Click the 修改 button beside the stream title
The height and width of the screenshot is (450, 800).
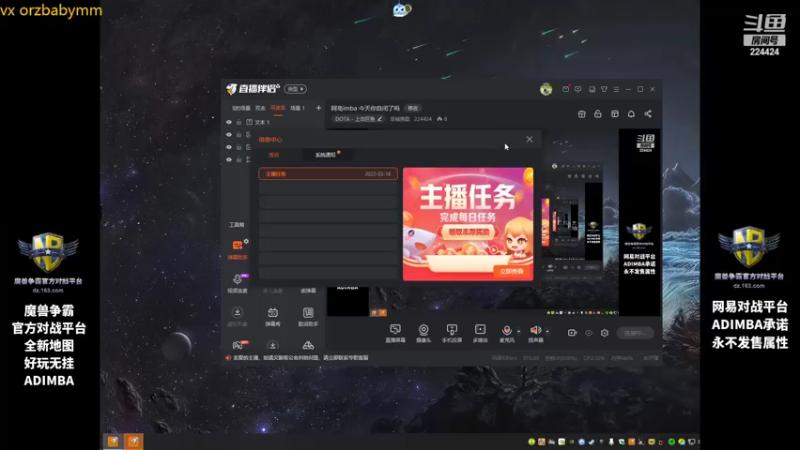[413, 108]
